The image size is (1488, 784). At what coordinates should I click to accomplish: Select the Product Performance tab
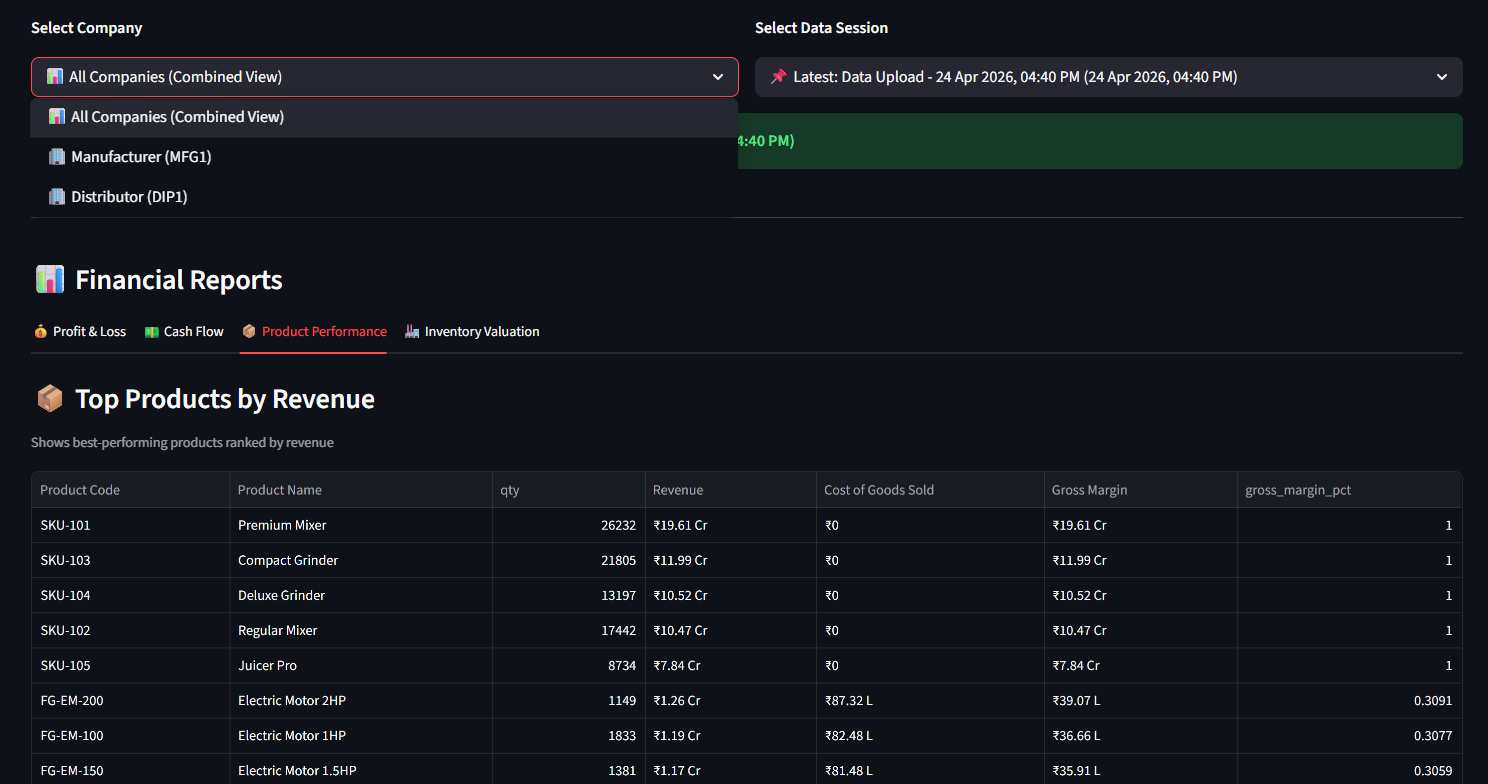tap(314, 331)
